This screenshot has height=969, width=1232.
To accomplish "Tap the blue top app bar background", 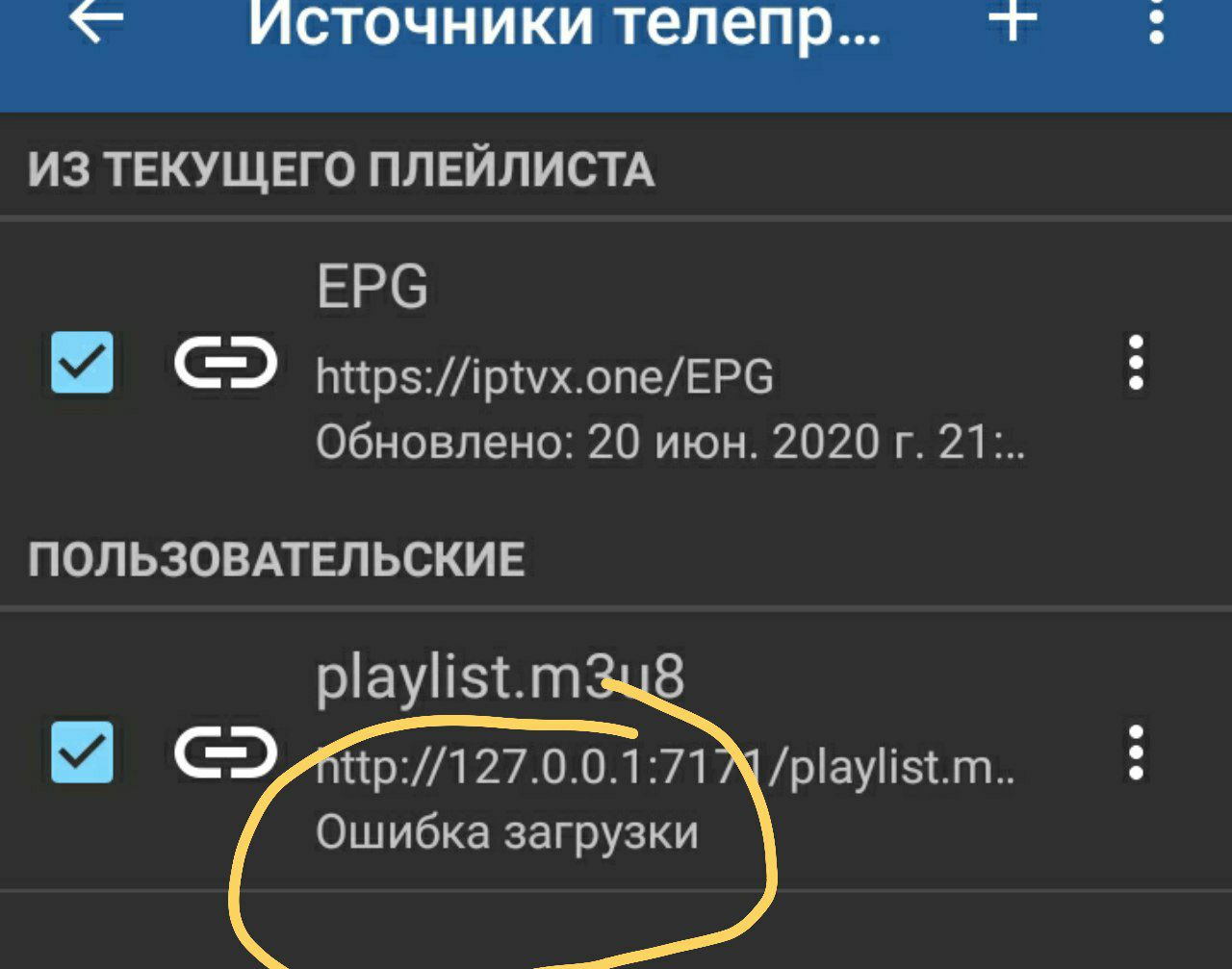I will pos(616,82).
